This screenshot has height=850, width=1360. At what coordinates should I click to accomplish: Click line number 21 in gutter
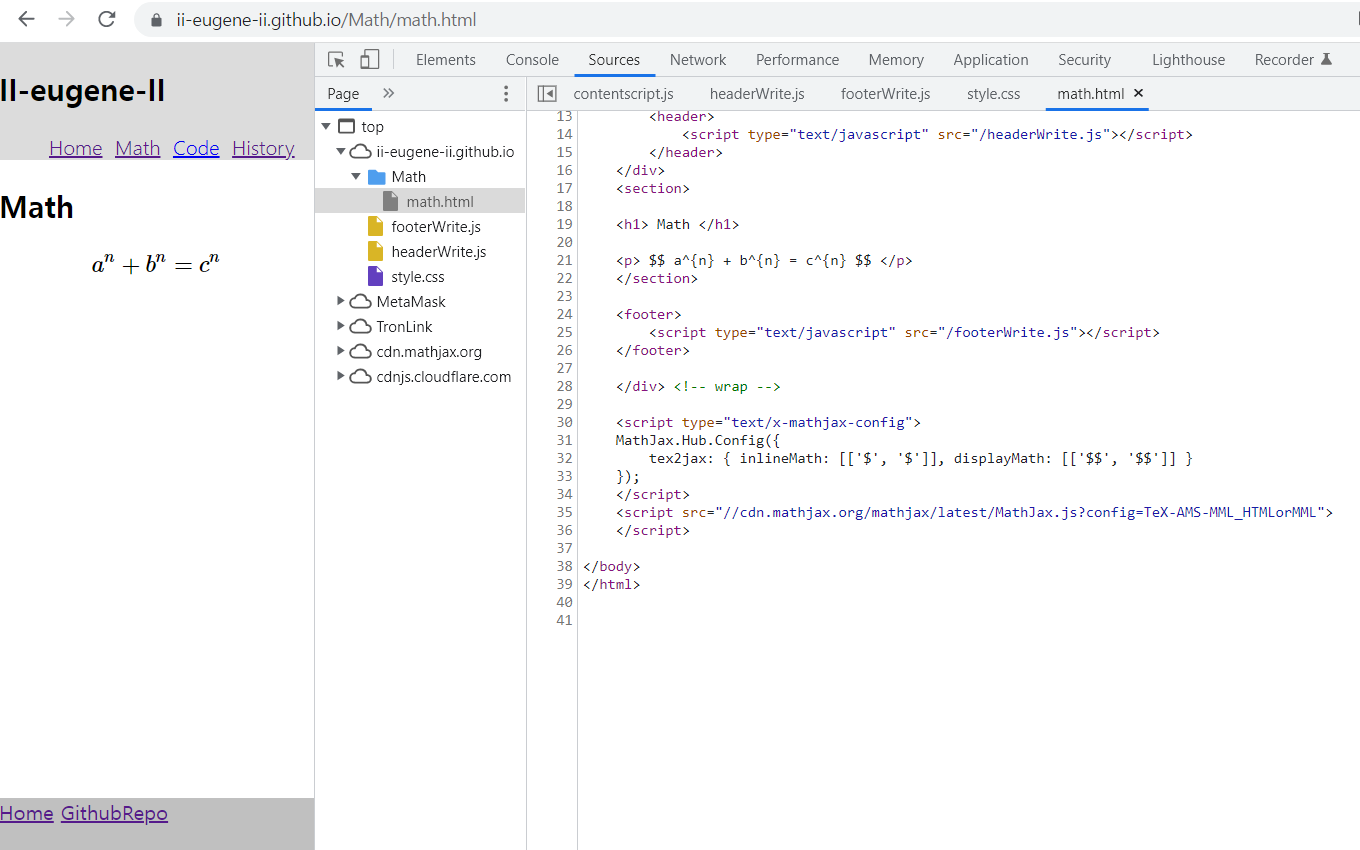tap(564, 260)
